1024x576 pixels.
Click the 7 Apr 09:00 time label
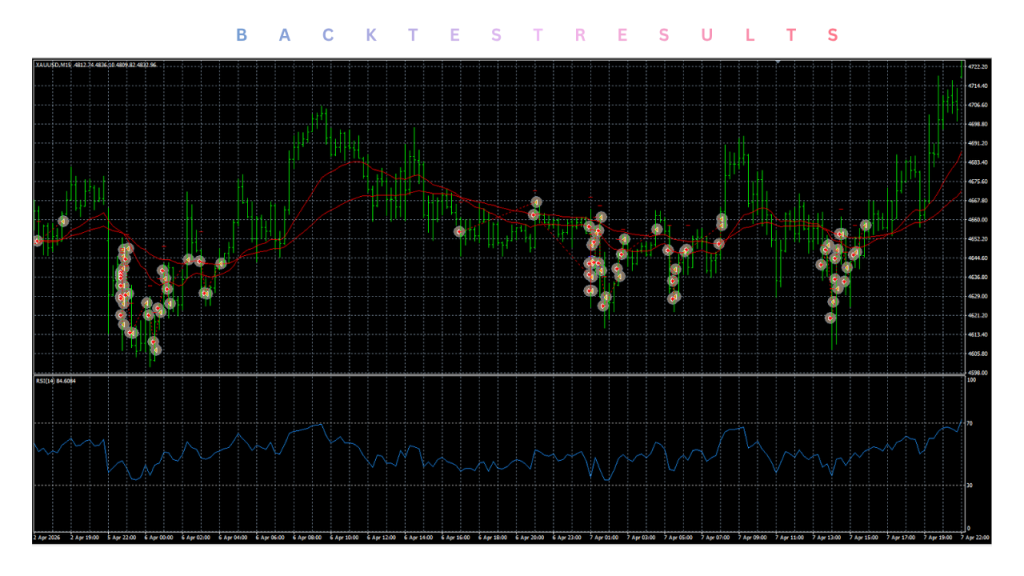[x=753, y=537]
